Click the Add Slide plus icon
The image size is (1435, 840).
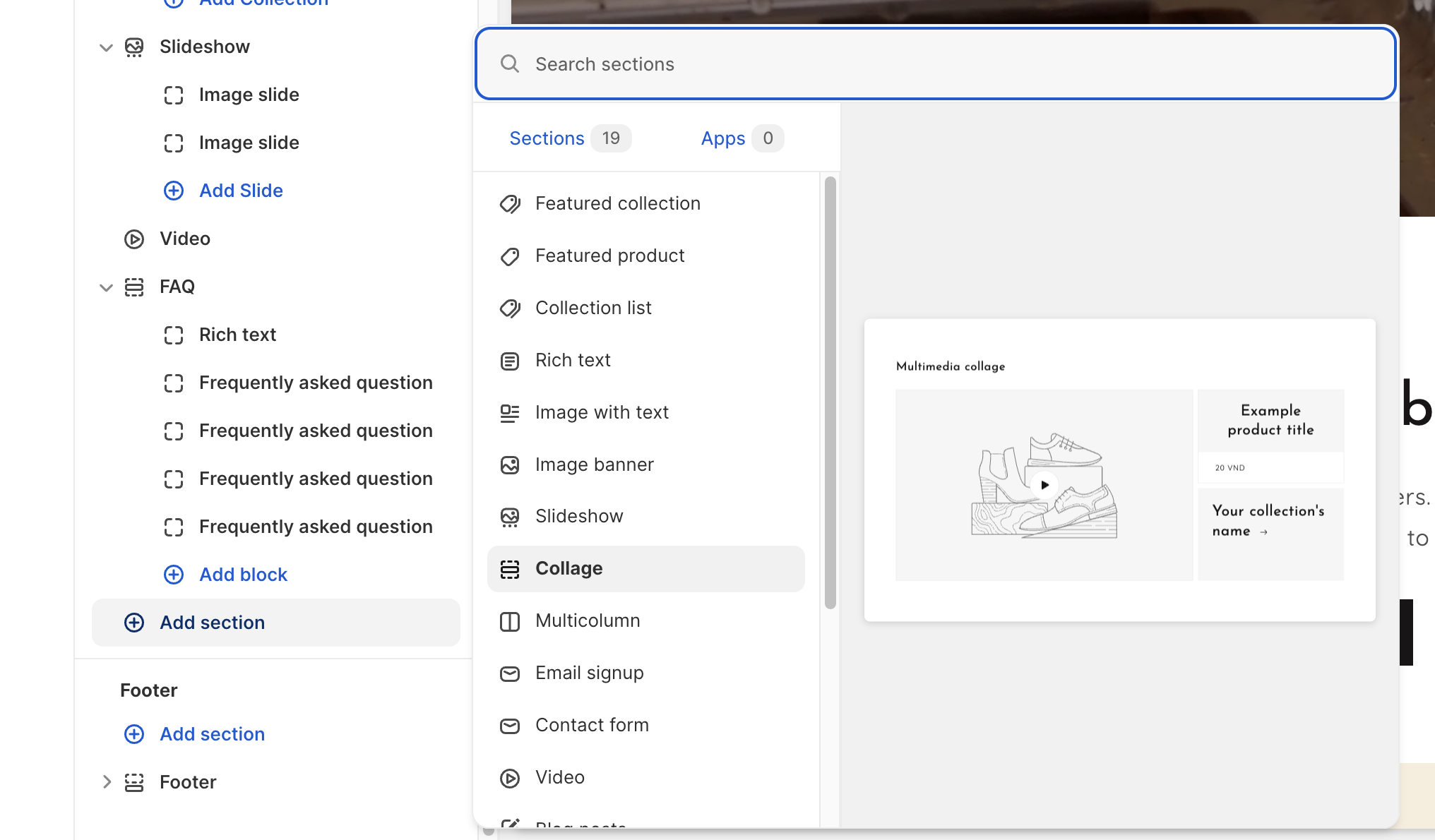(x=174, y=191)
